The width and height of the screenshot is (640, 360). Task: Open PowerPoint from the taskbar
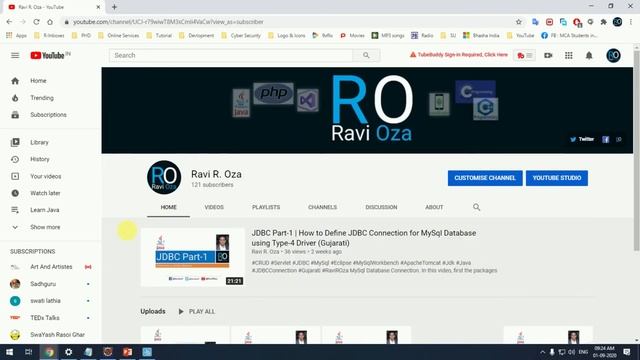tap(127, 352)
